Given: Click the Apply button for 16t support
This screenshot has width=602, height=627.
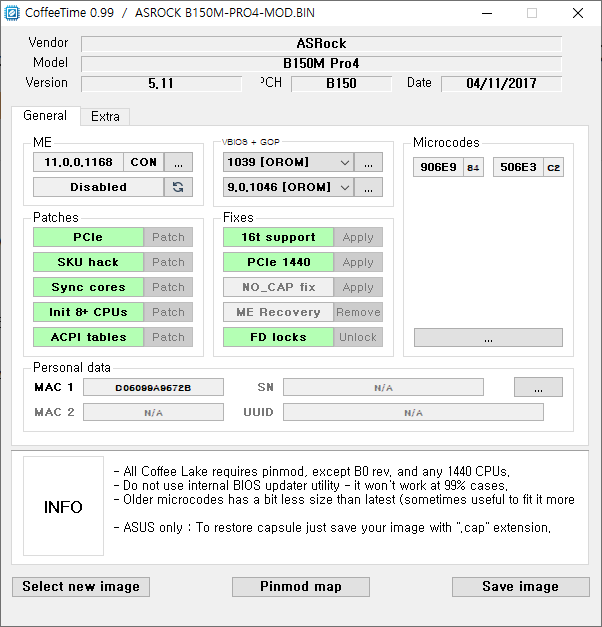Looking at the screenshot, I should (x=358, y=237).
